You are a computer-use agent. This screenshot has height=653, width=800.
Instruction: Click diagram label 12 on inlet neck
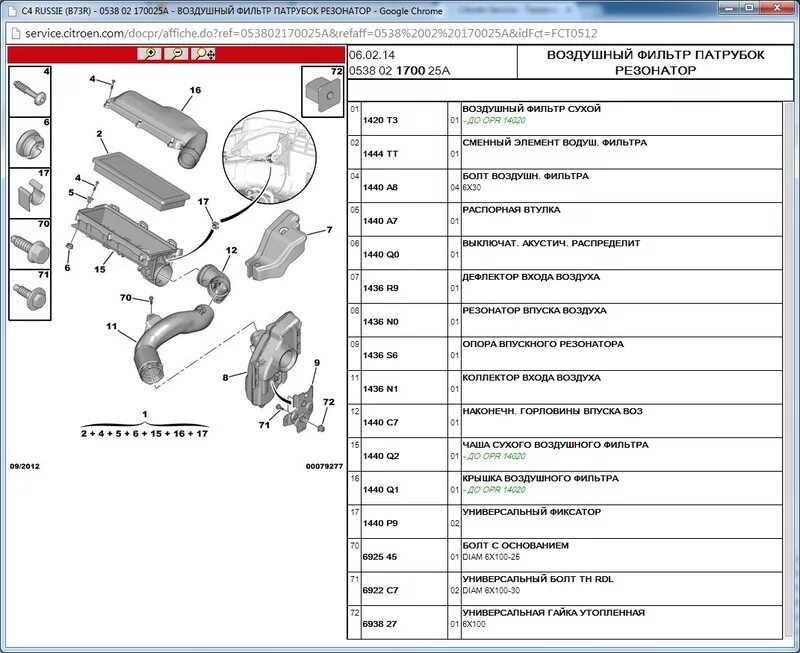pos(231,250)
